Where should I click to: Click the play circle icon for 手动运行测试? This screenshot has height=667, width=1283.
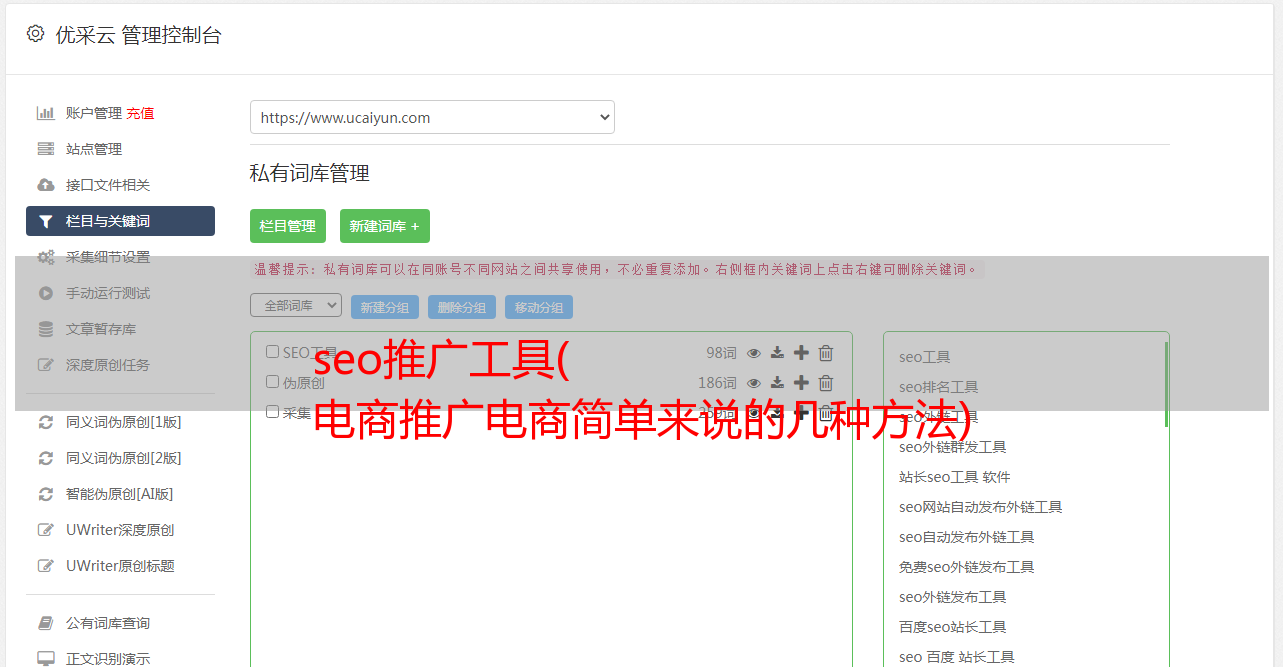click(x=46, y=293)
